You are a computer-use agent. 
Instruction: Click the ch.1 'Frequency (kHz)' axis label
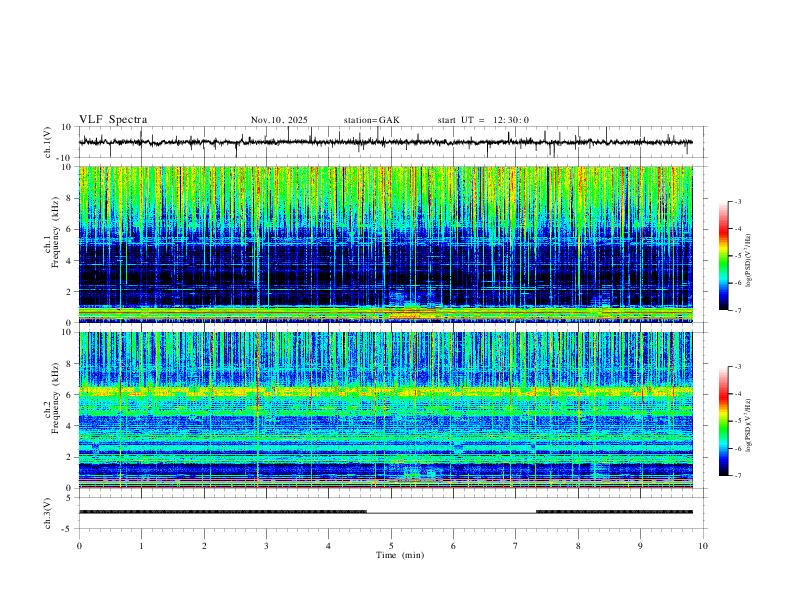coord(55,233)
